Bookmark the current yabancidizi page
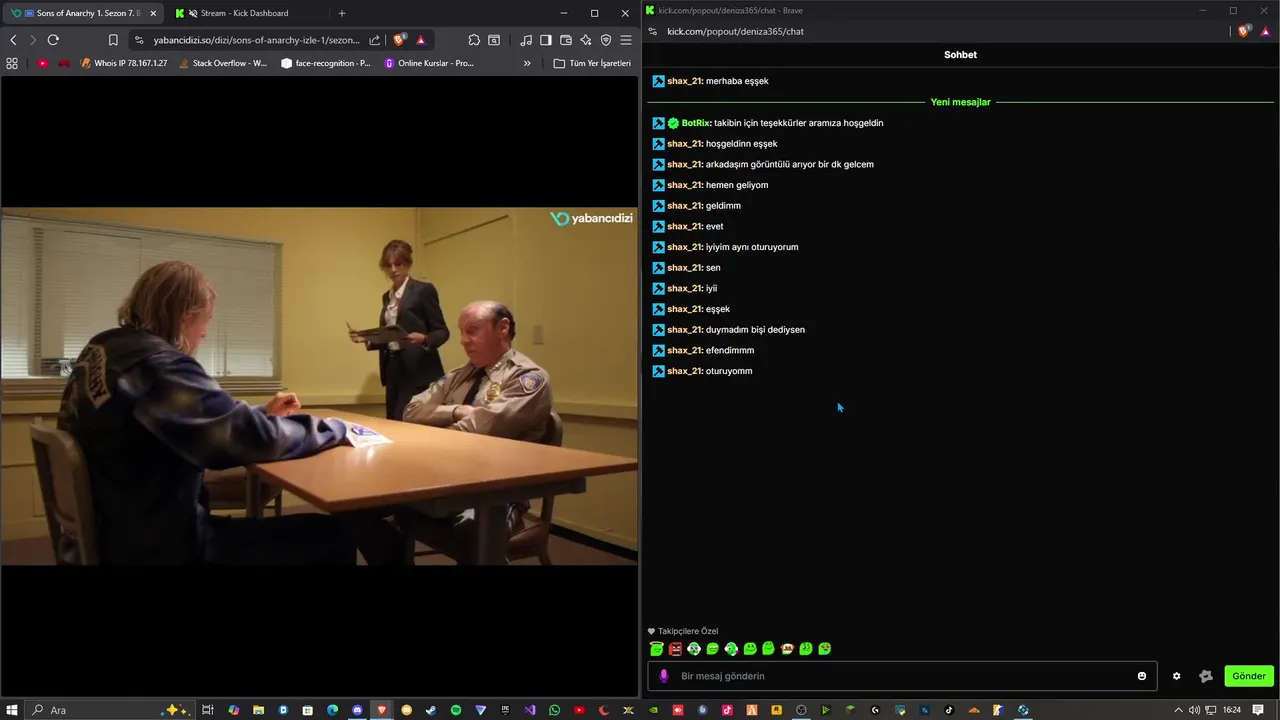 coord(113,40)
